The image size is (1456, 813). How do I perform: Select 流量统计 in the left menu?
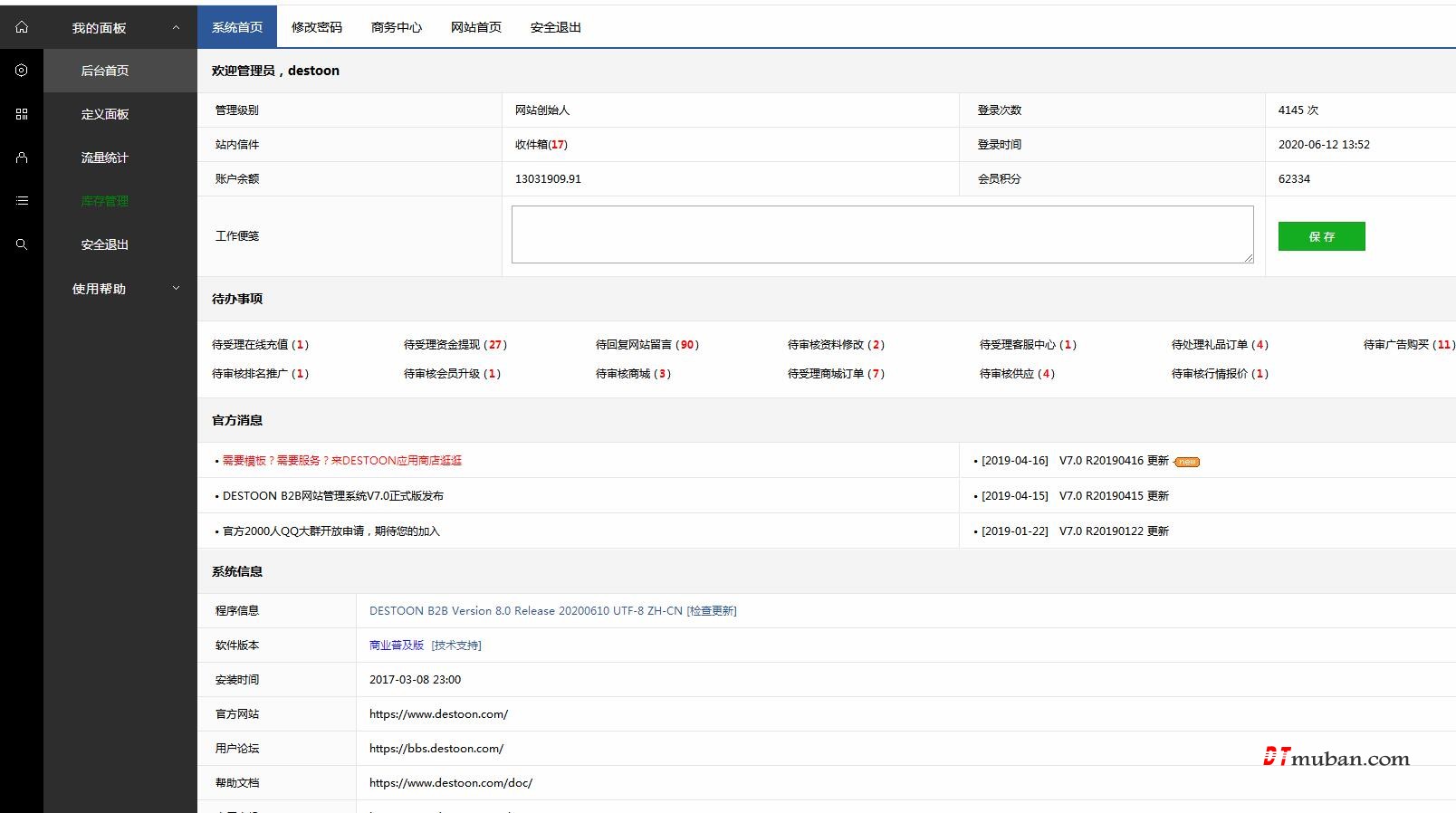[105, 158]
